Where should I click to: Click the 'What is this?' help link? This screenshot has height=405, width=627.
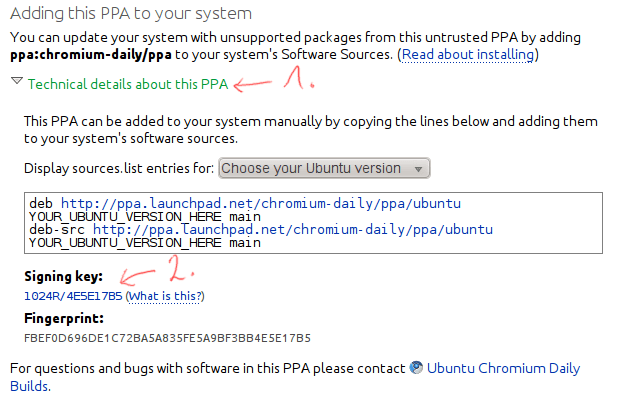[166, 296]
